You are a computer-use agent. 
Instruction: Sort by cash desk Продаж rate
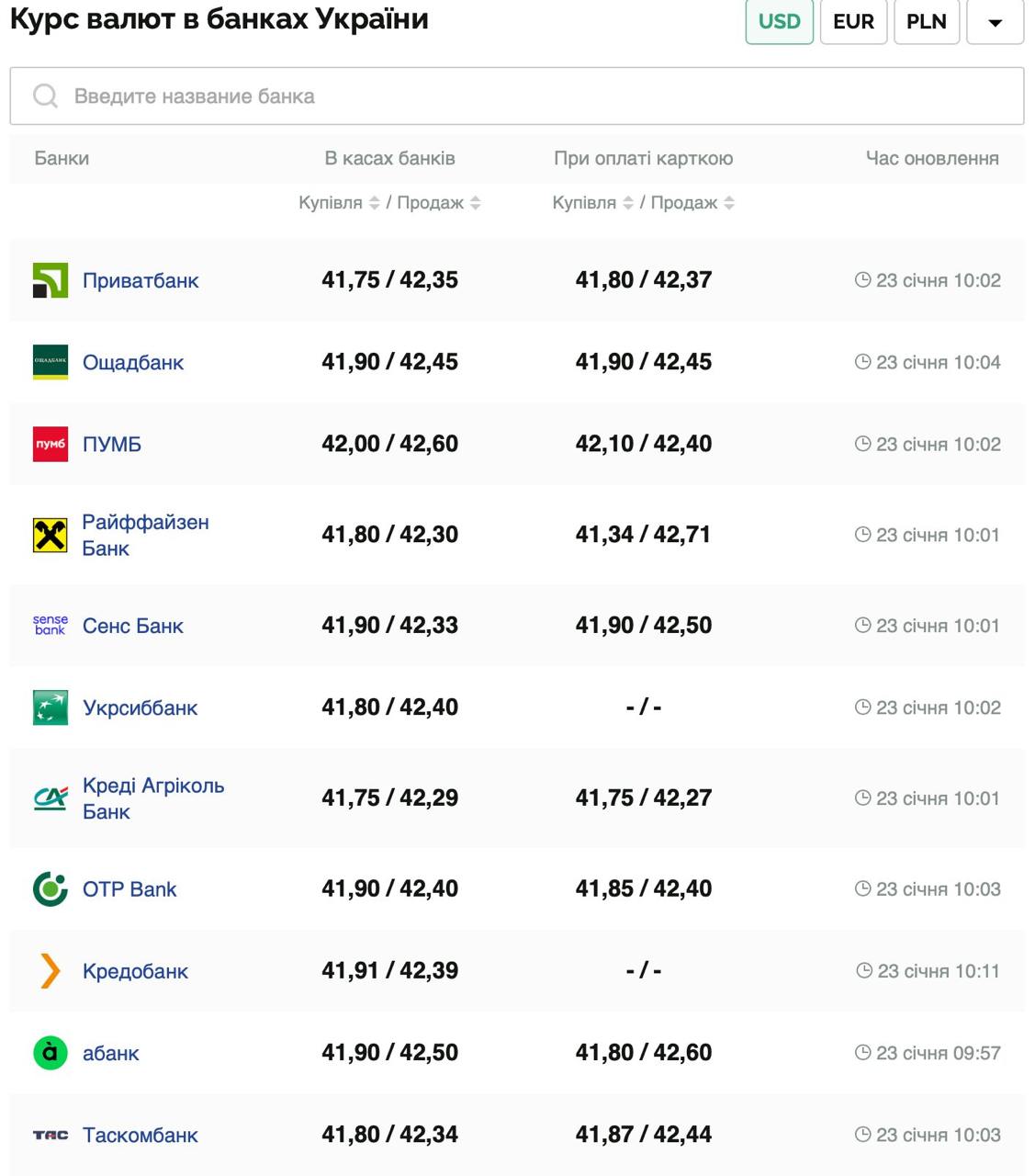(475, 203)
